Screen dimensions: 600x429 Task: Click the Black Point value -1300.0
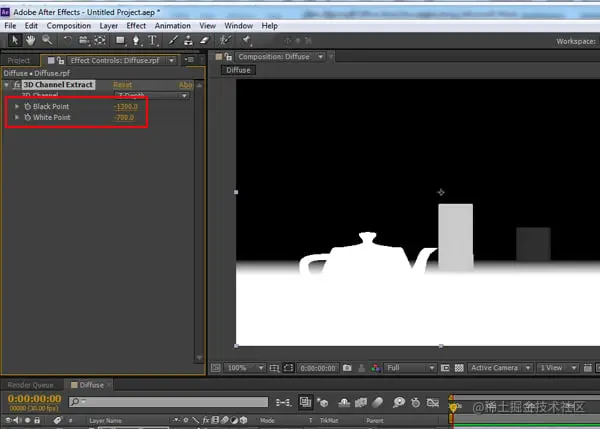pyautogui.click(x=126, y=106)
